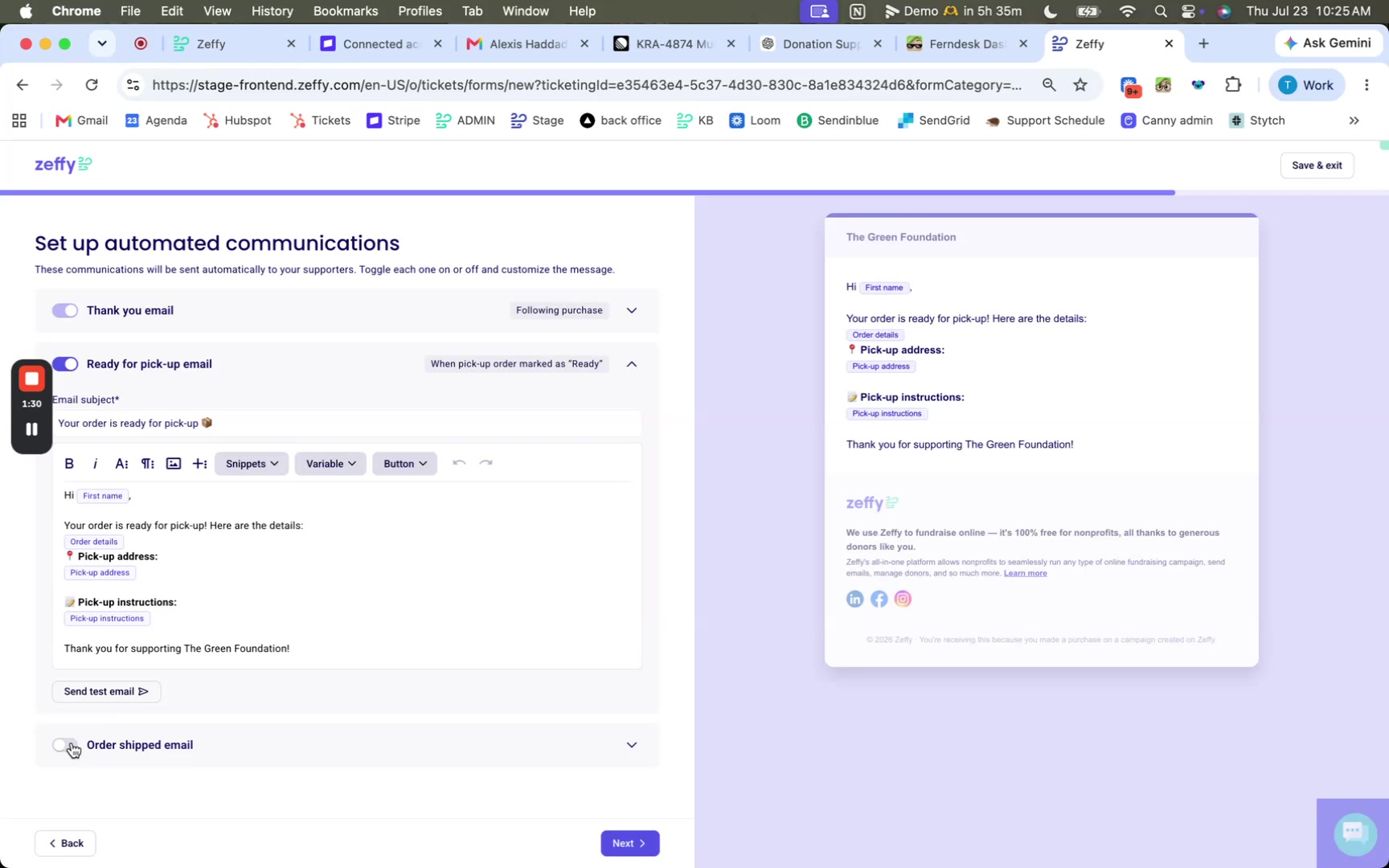Viewport: 1389px width, 868px height.
Task: Click Order details chip in editor
Action: pyautogui.click(x=93, y=542)
